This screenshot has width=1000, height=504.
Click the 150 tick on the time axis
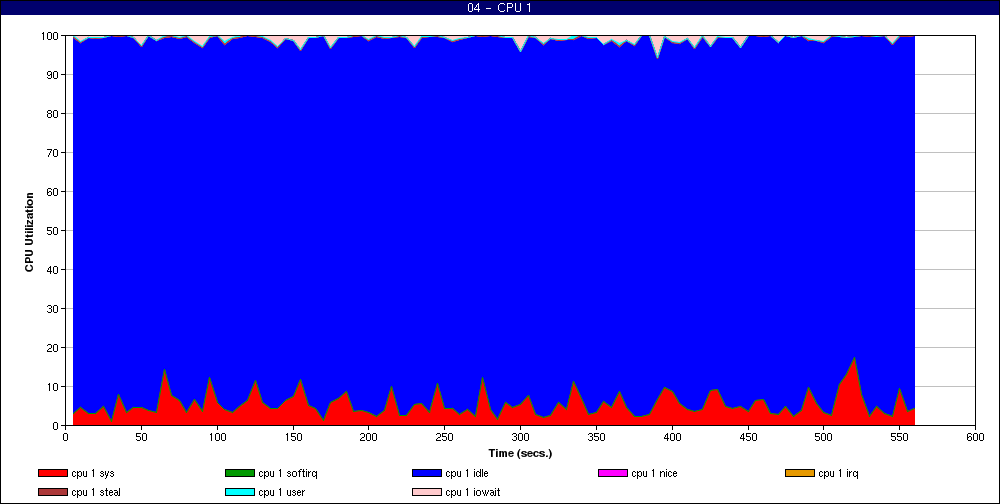tap(293, 437)
